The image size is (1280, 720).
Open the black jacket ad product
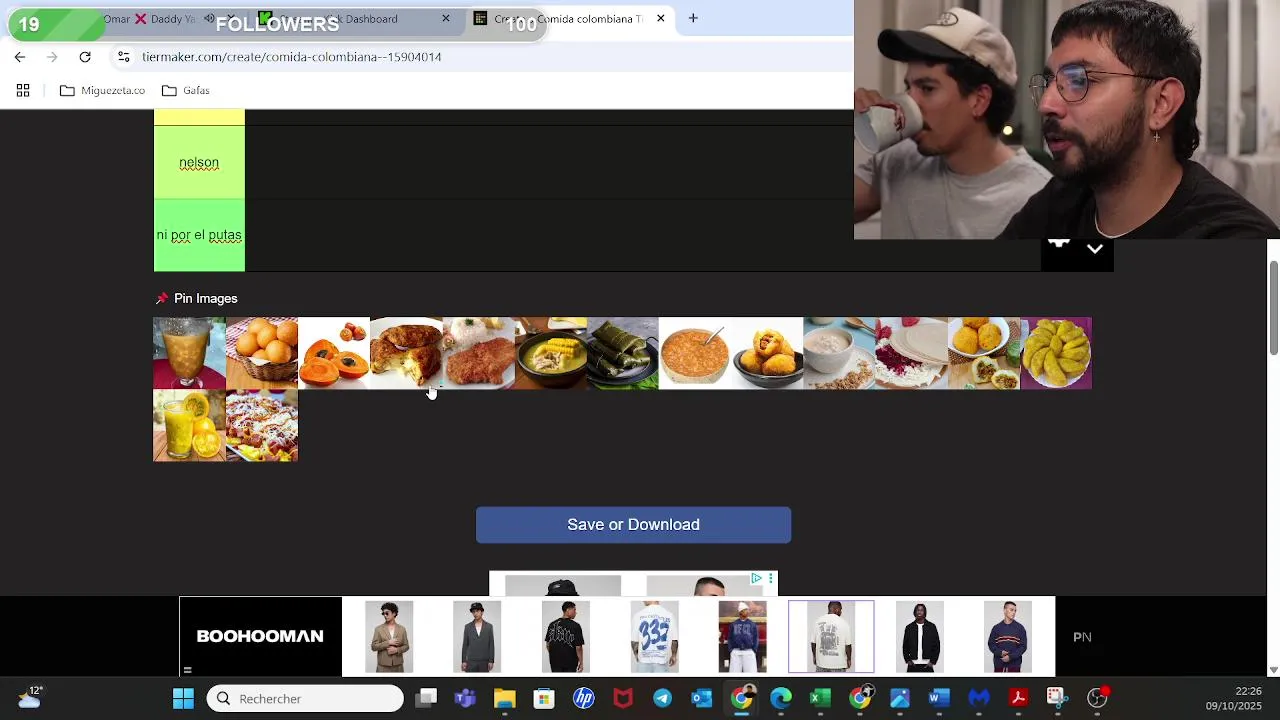click(919, 637)
